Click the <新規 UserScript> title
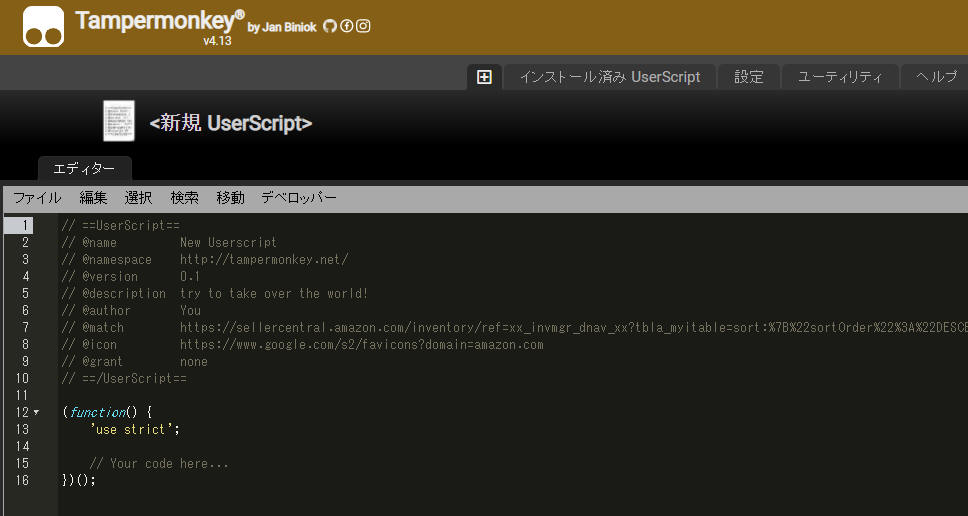This screenshot has height=516, width=968. 231,123
